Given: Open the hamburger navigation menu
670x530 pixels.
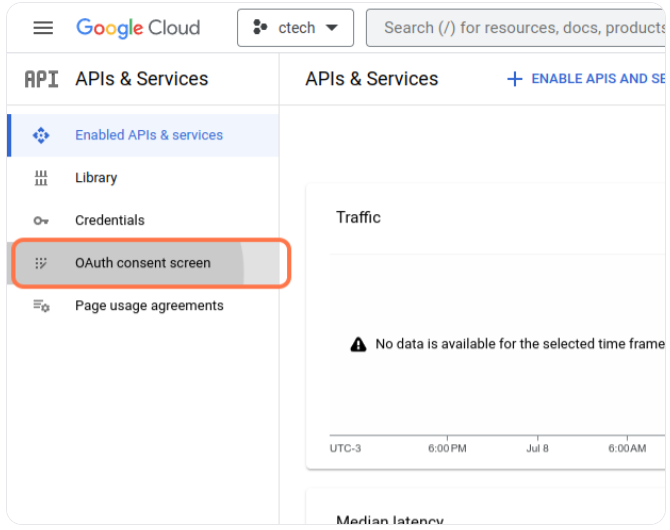Looking at the screenshot, I should point(43,28).
